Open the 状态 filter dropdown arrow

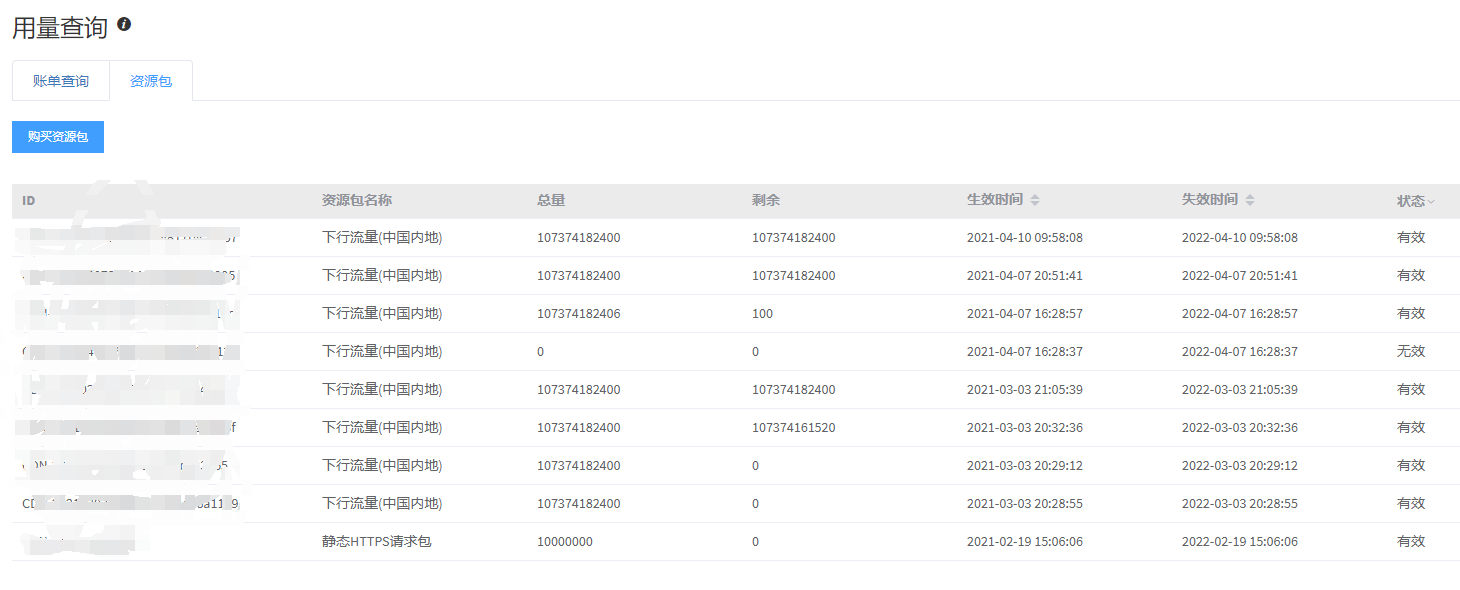[1431, 202]
